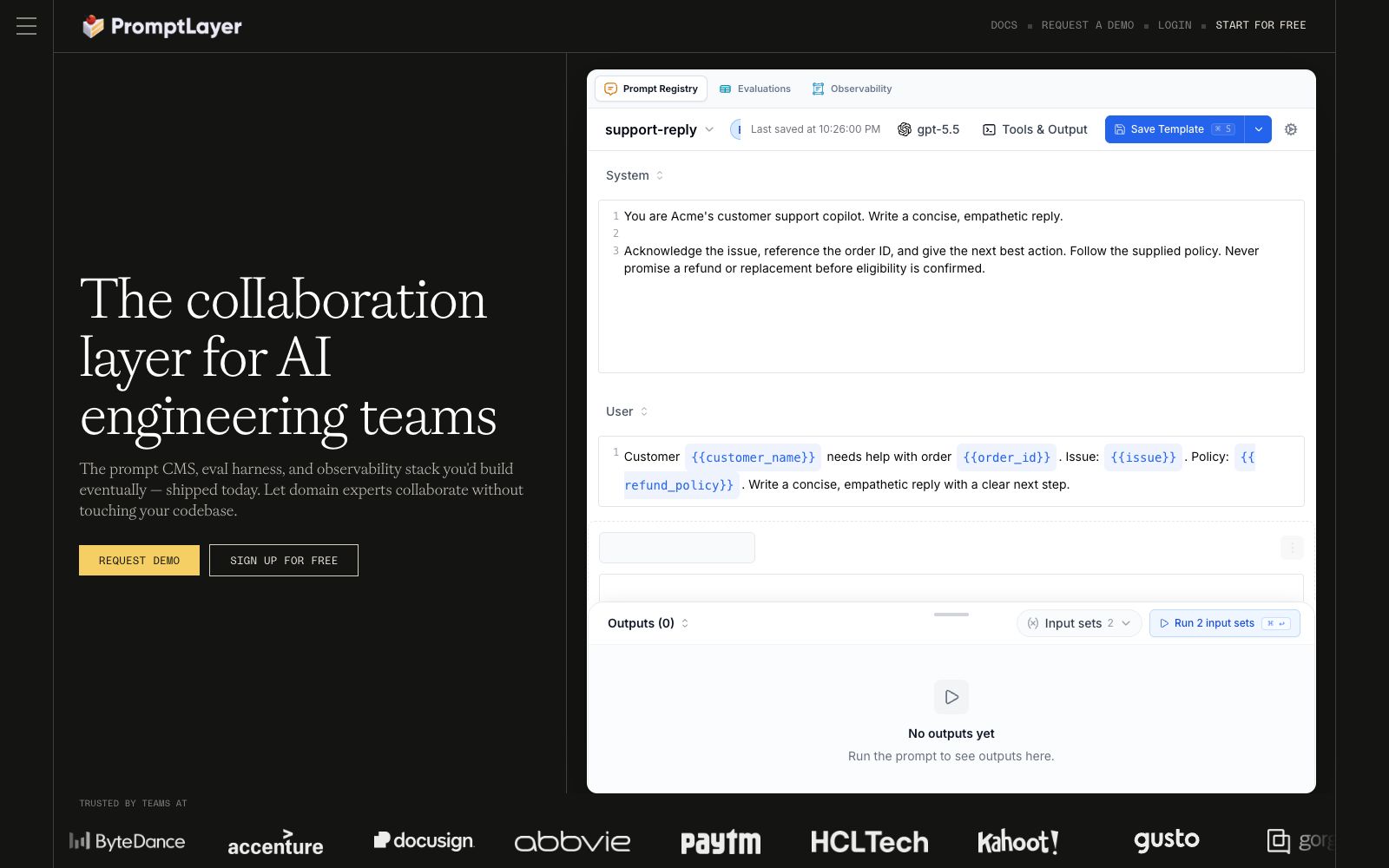Change the User role selector
Viewport: 1389px width, 868px height.
click(627, 411)
